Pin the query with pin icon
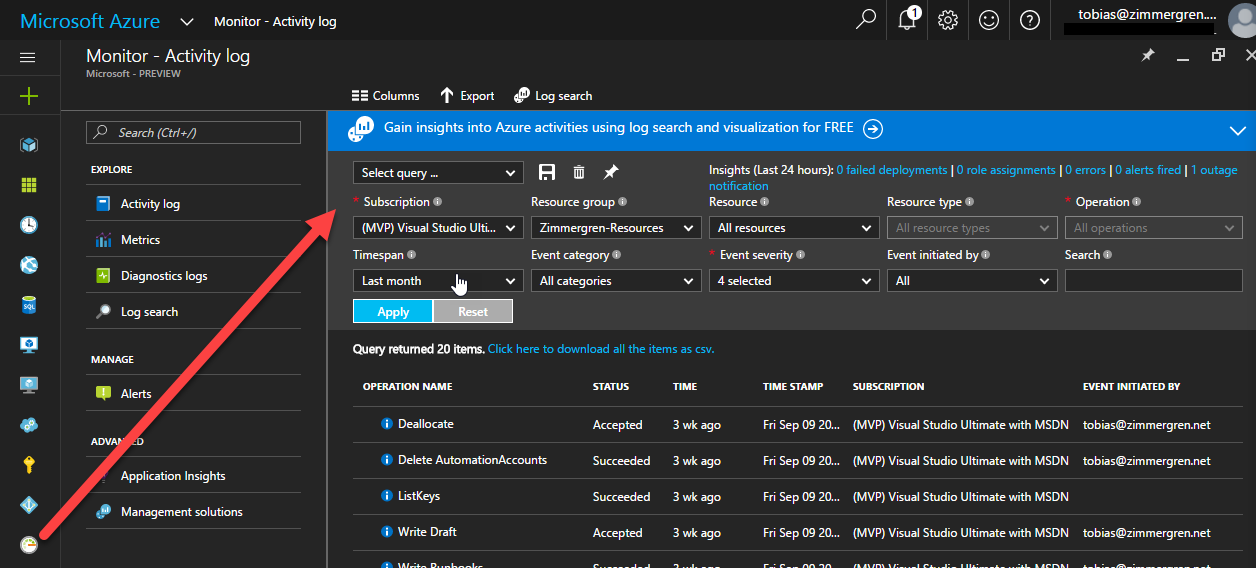 tap(611, 173)
